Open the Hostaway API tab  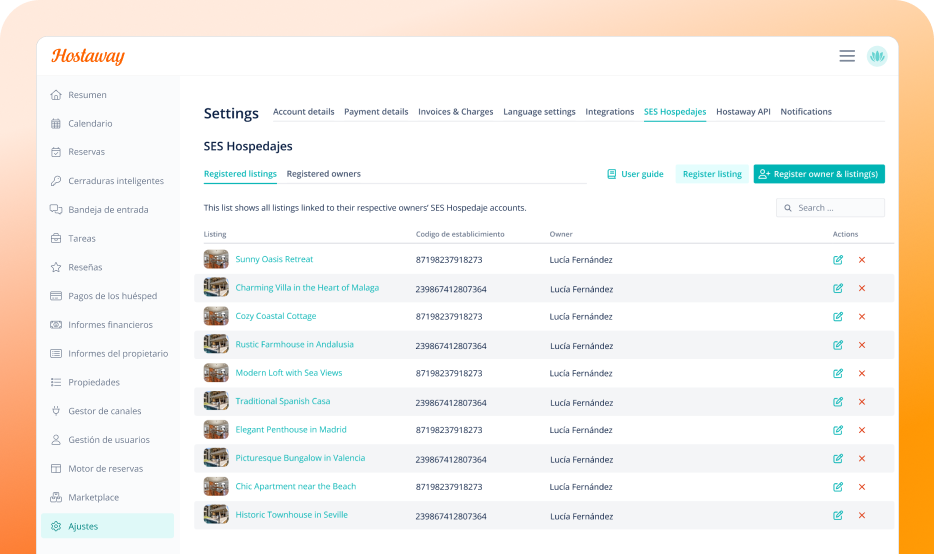tap(743, 111)
